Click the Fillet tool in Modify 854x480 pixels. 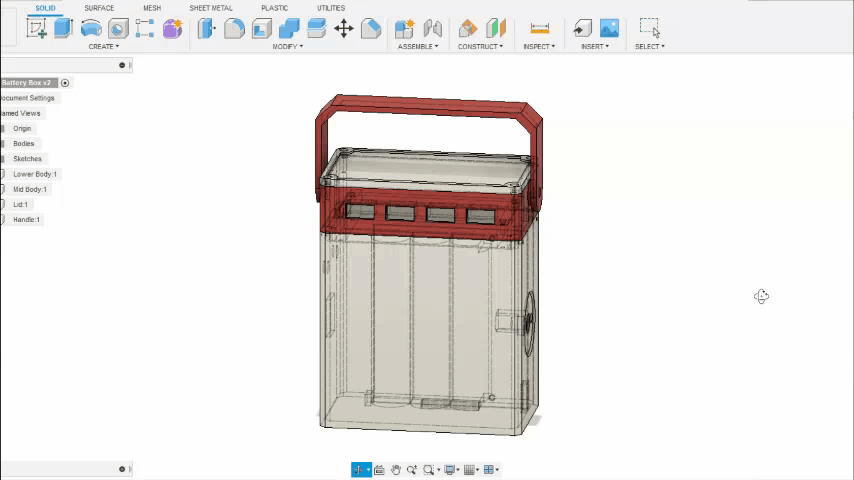coord(234,28)
